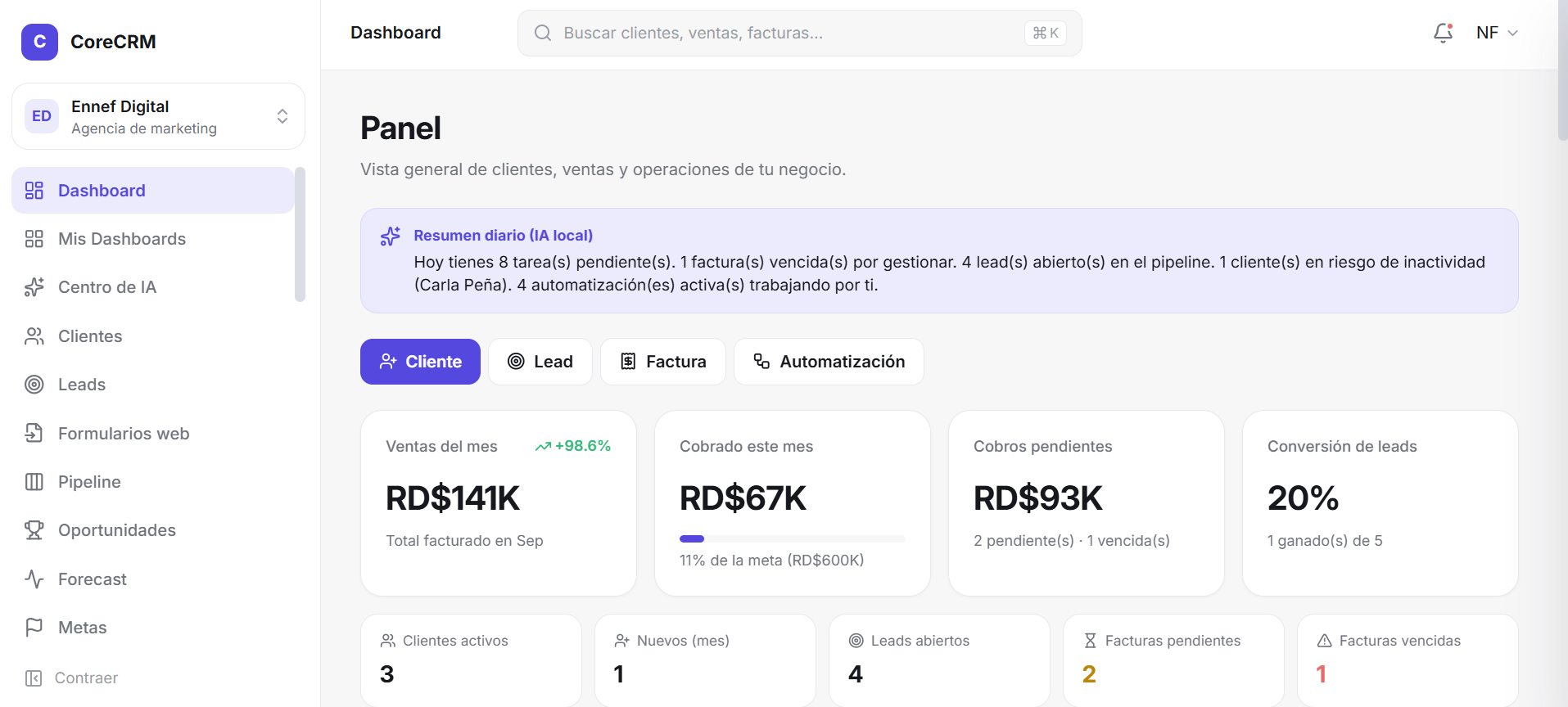Open Centro de IA section
Image resolution: width=1568 pixels, height=707 pixels.
point(152,287)
